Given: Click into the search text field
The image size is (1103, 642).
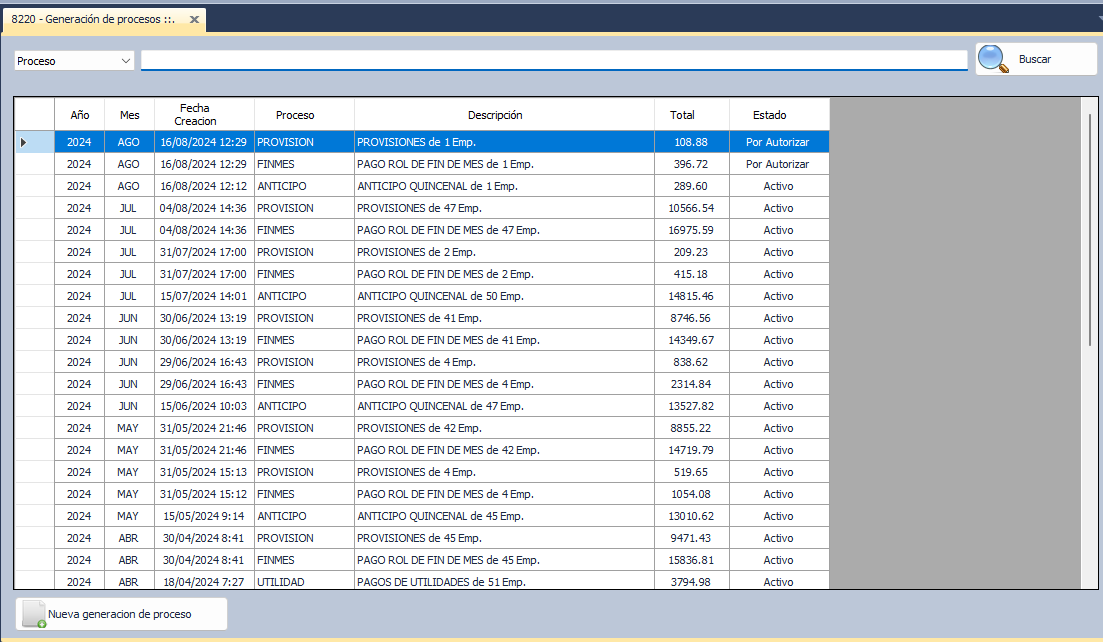Looking at the screenshot, I should 554,61.
